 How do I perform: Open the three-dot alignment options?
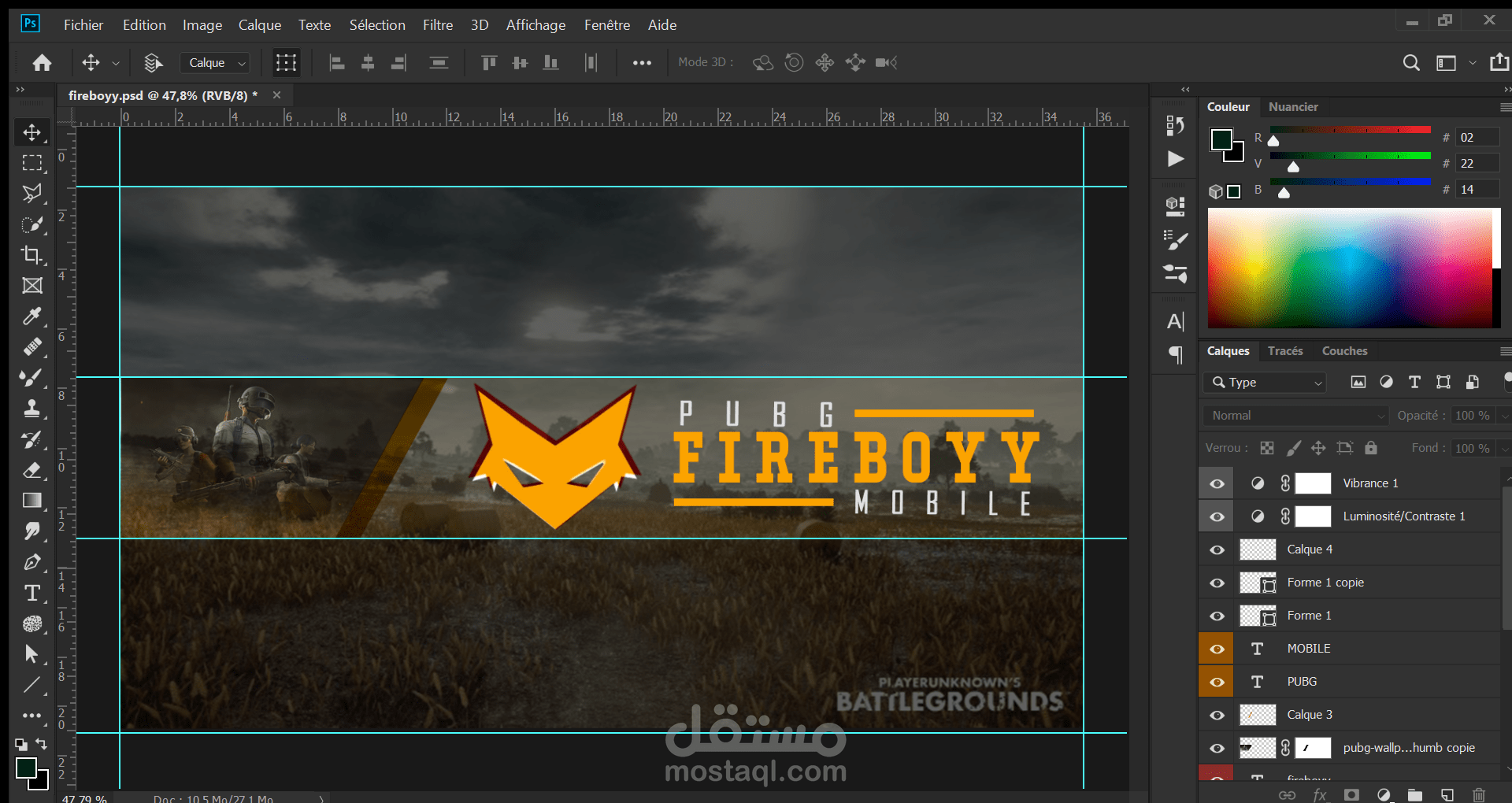click(642, 62)
